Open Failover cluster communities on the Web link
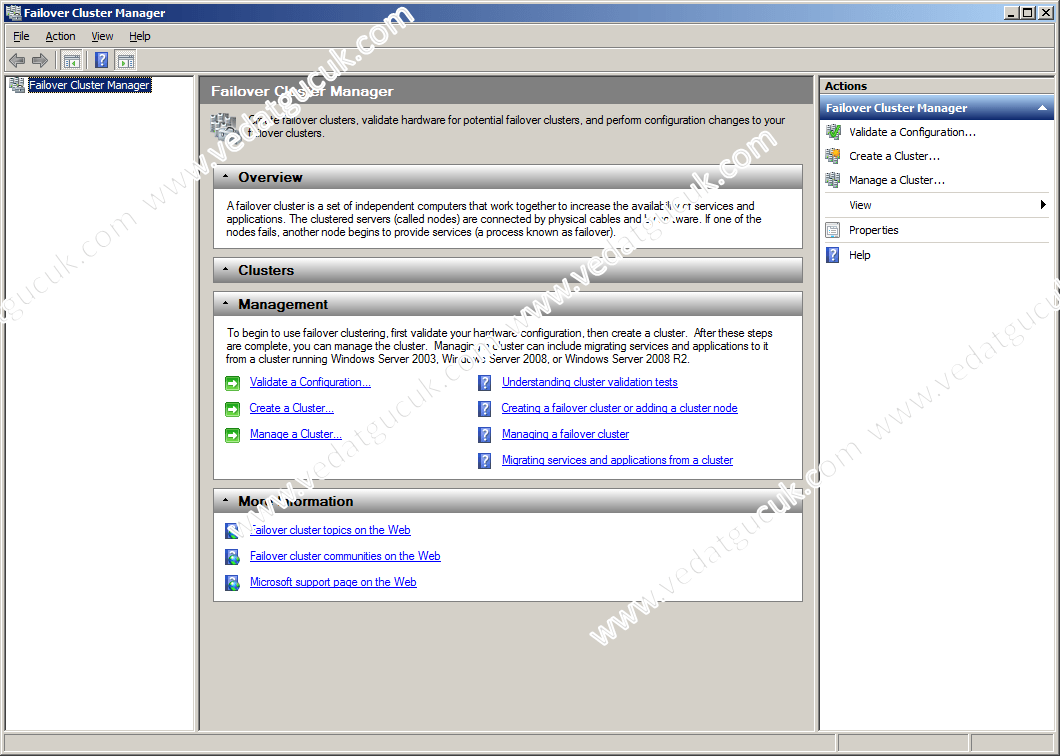The height and width of the screenshot is (756, 1060). (x=345, y=556)
